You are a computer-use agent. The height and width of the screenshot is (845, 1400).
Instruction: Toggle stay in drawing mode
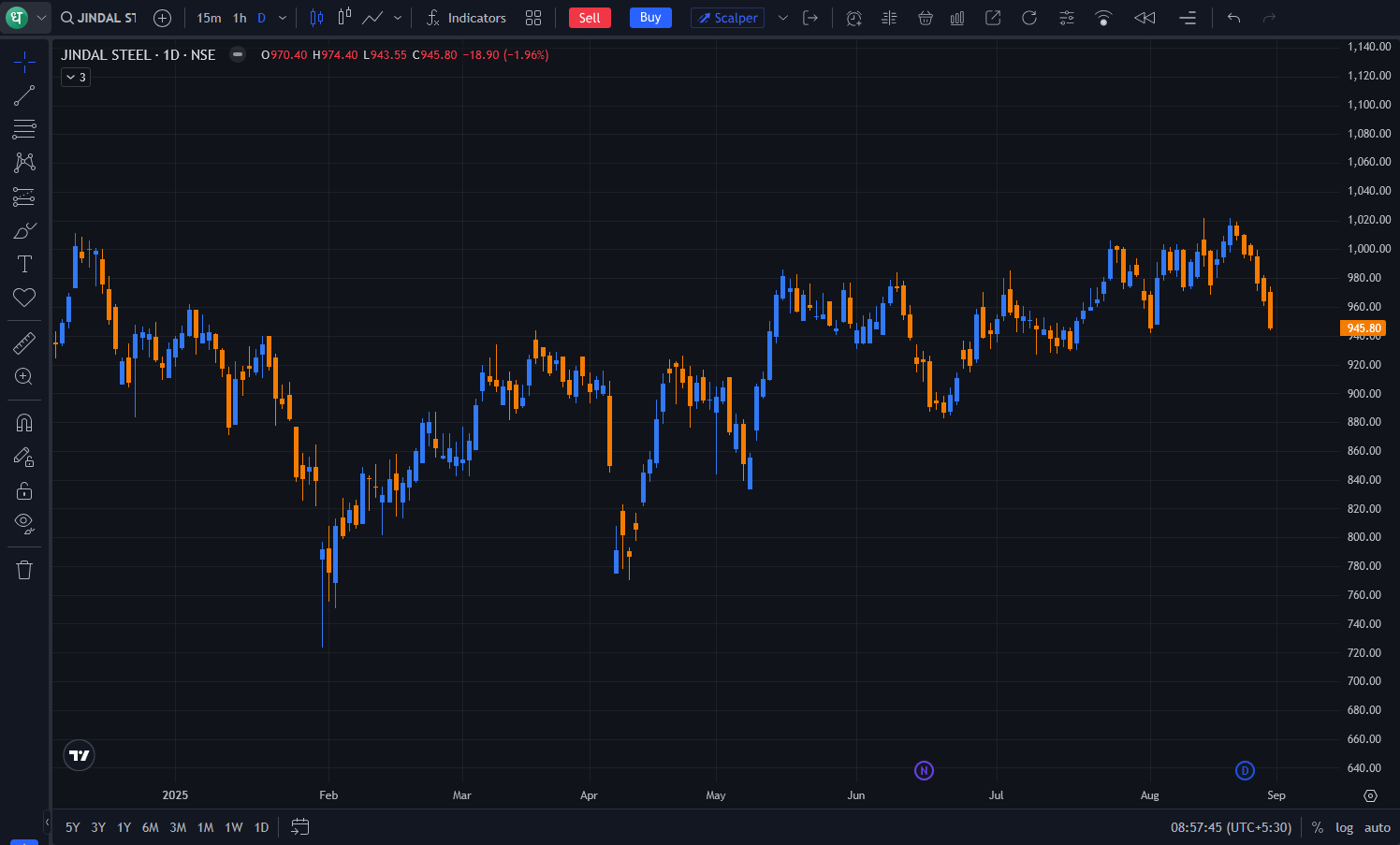(24, 457)
